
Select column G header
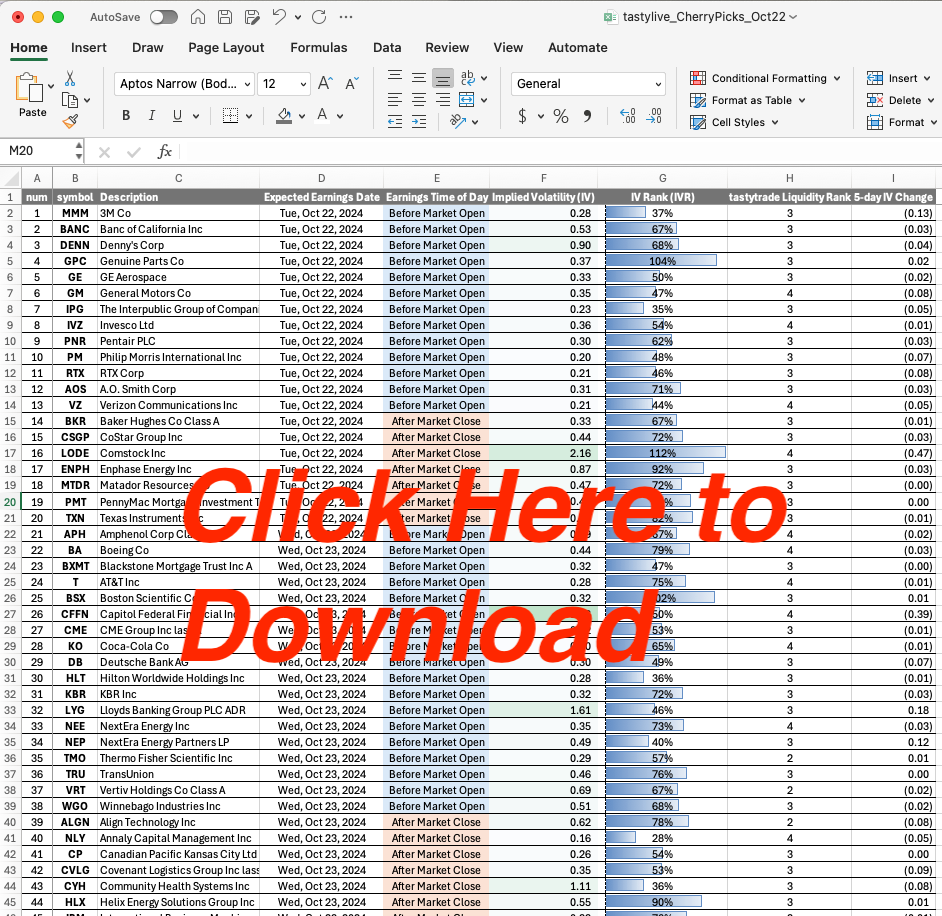tap(662, 178)
